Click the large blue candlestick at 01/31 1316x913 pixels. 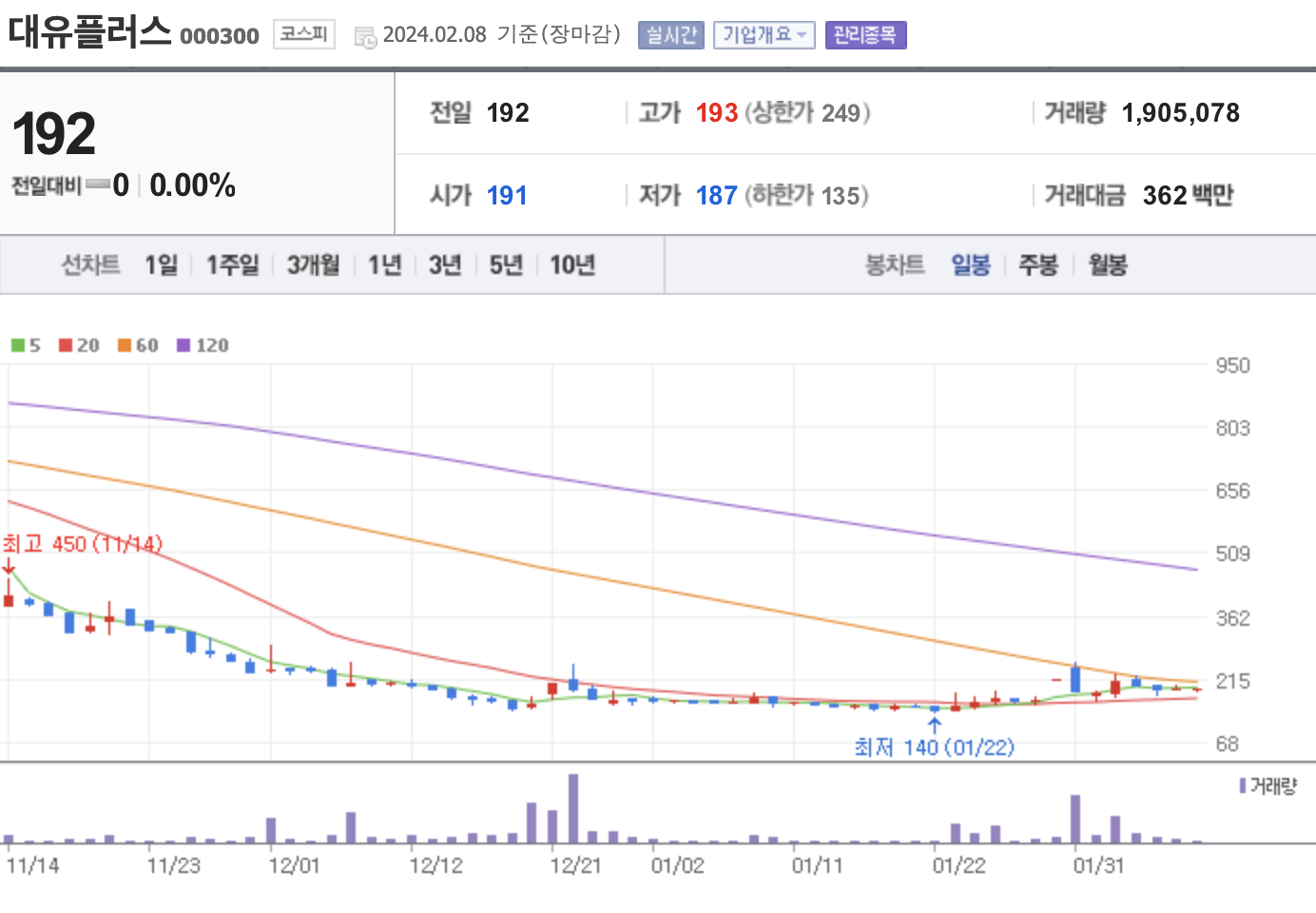coord(1075,679)
